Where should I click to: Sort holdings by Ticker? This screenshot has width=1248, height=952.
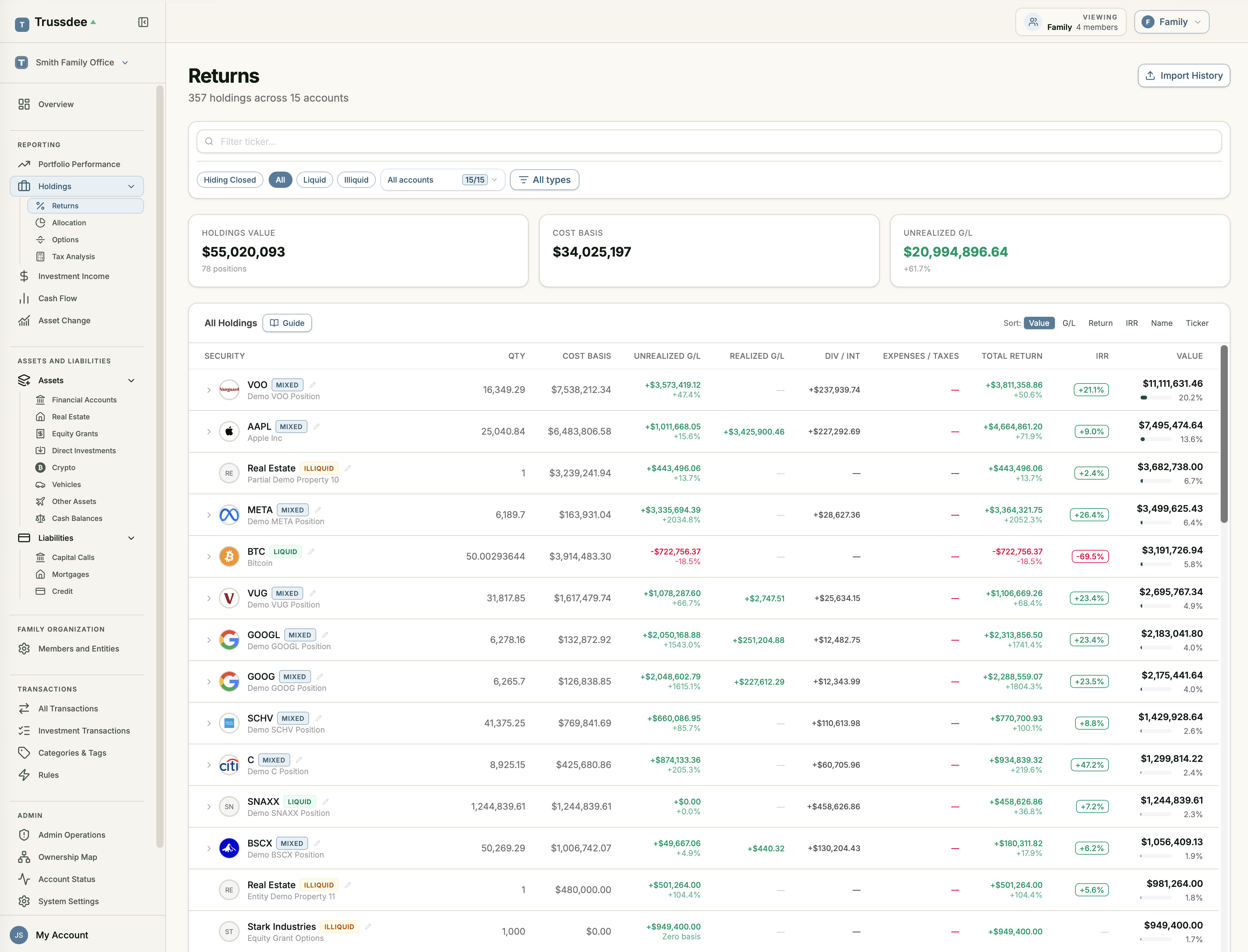(x=1197, y=323)
